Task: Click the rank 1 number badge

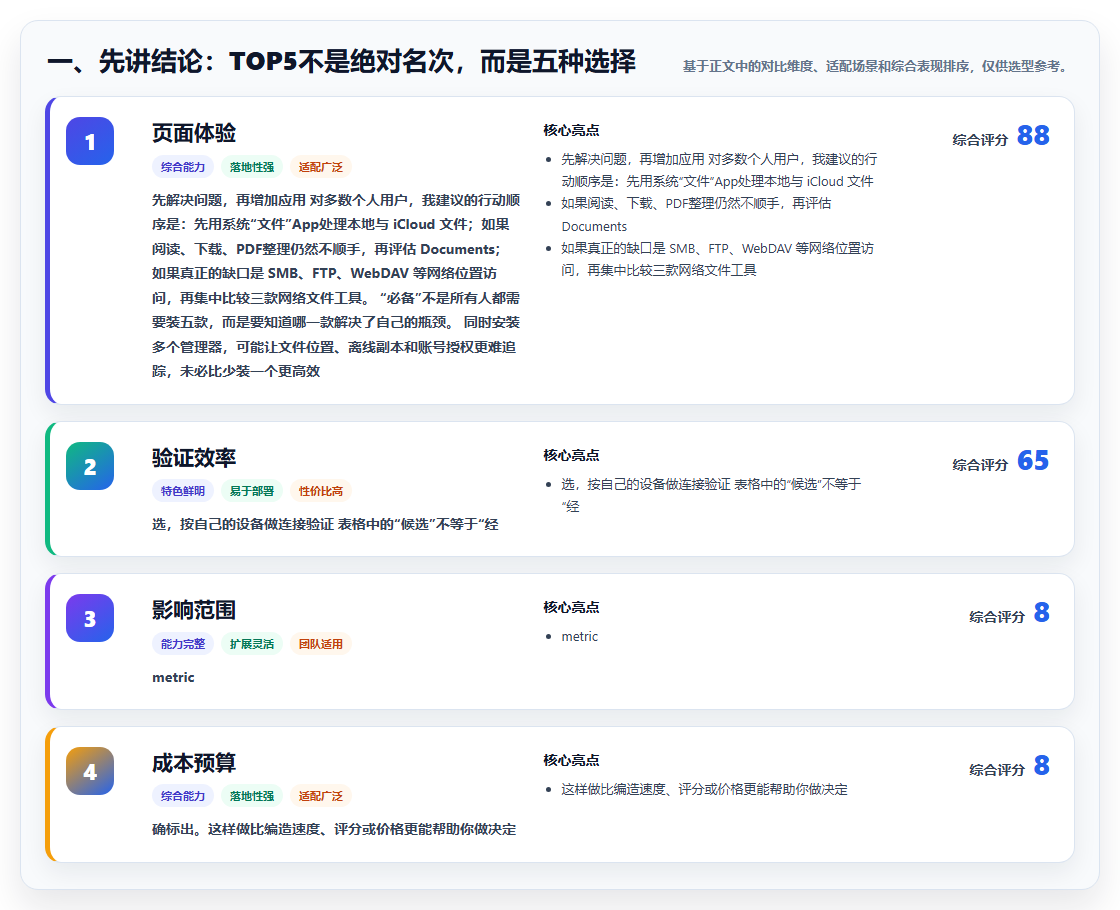Action: 90,141
